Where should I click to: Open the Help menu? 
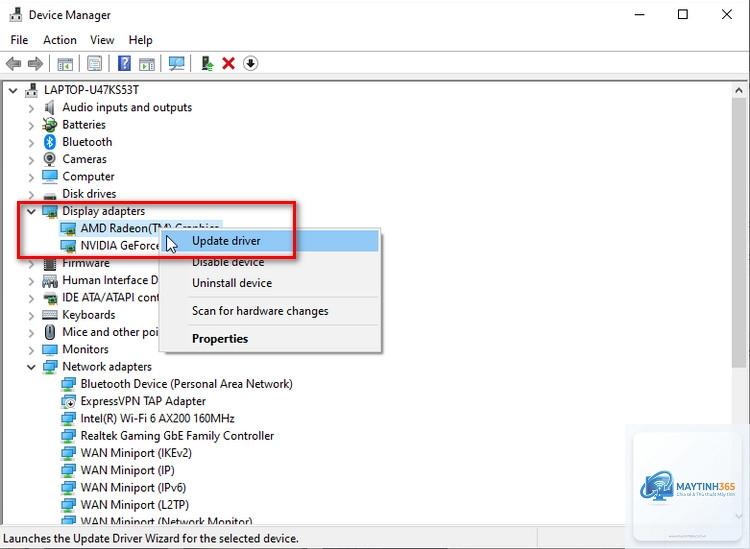(140, 40)
